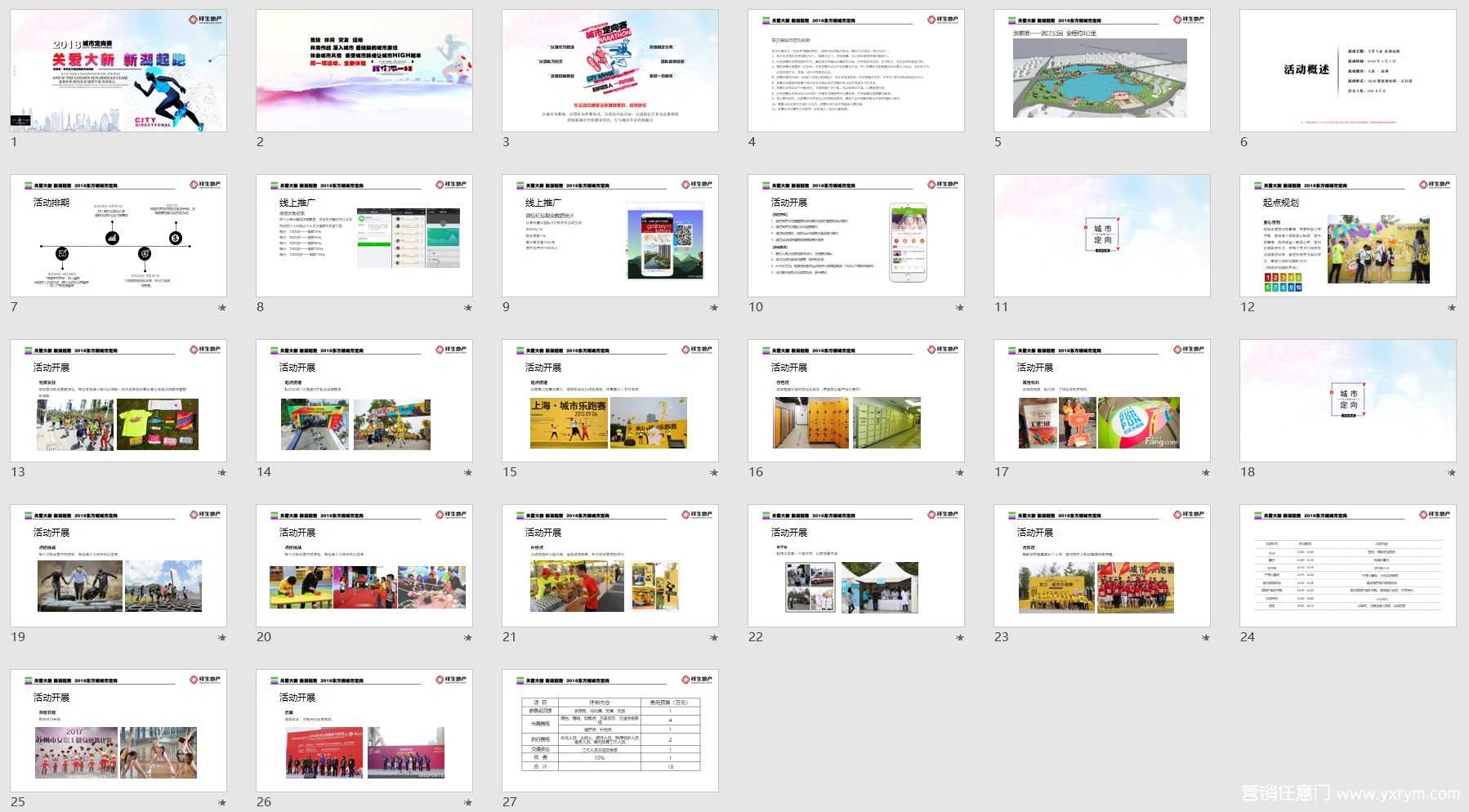
Task: Select slide 24 schedule table thumbnail
Action: (1347, 566)
